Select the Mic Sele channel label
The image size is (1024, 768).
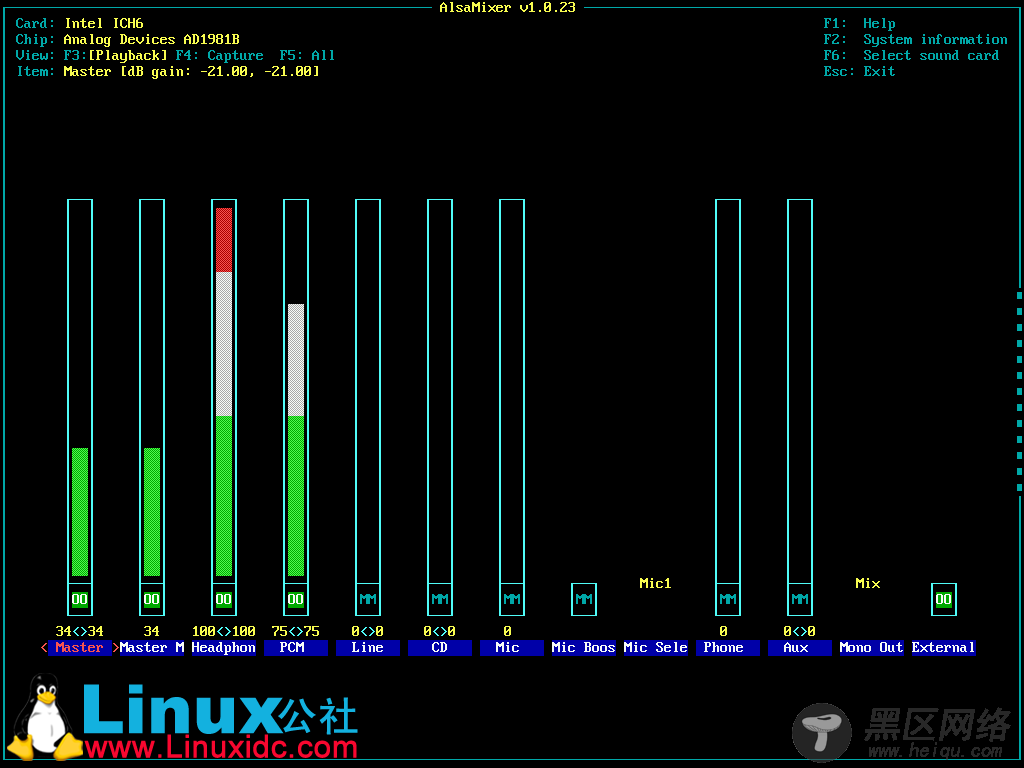[656, 648]
